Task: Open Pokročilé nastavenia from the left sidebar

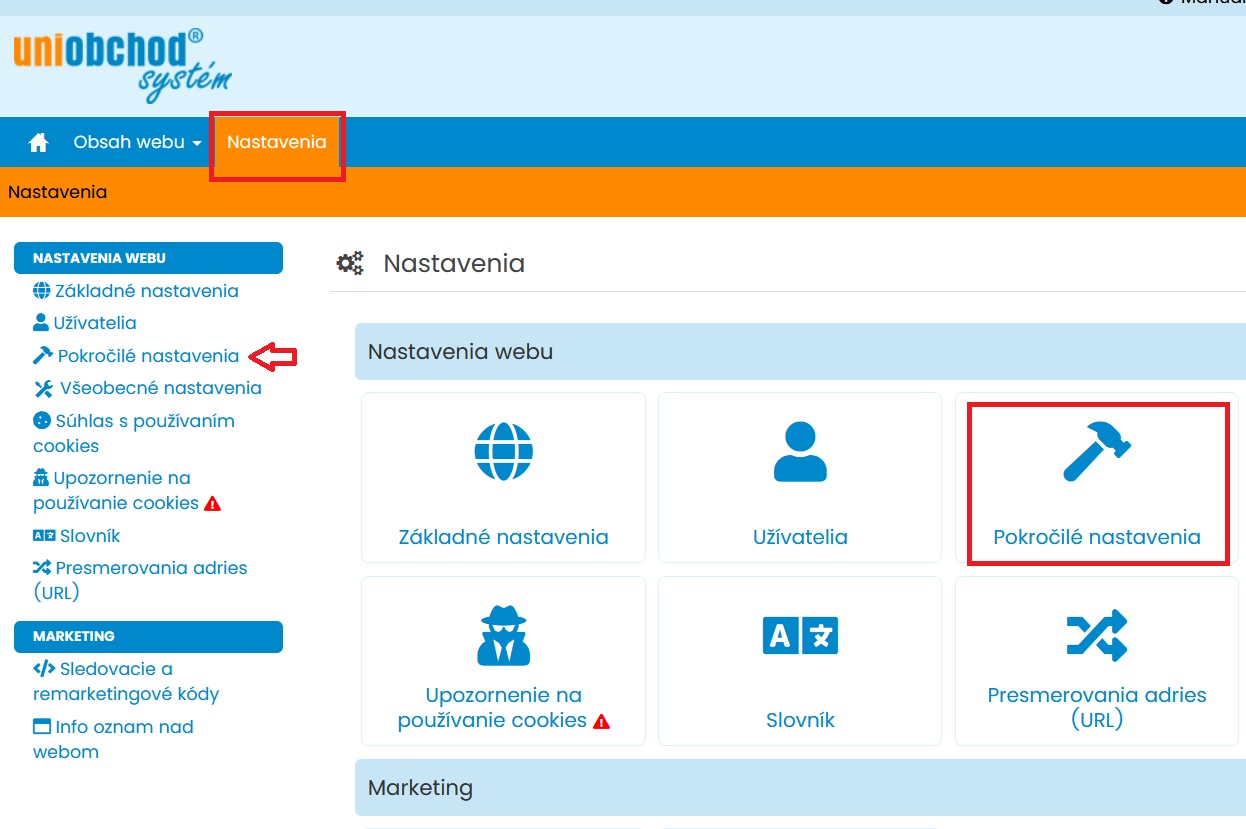Action: coord(148,356)
